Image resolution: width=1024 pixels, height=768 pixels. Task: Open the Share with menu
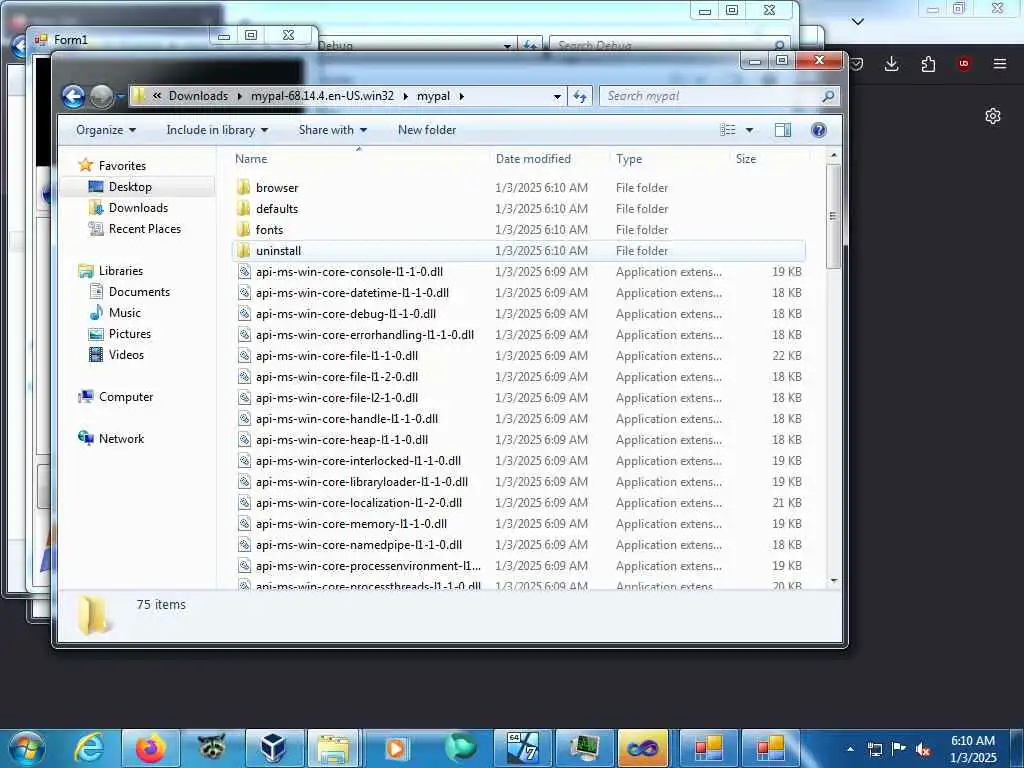pyautogui.click(x=332, y=130)
